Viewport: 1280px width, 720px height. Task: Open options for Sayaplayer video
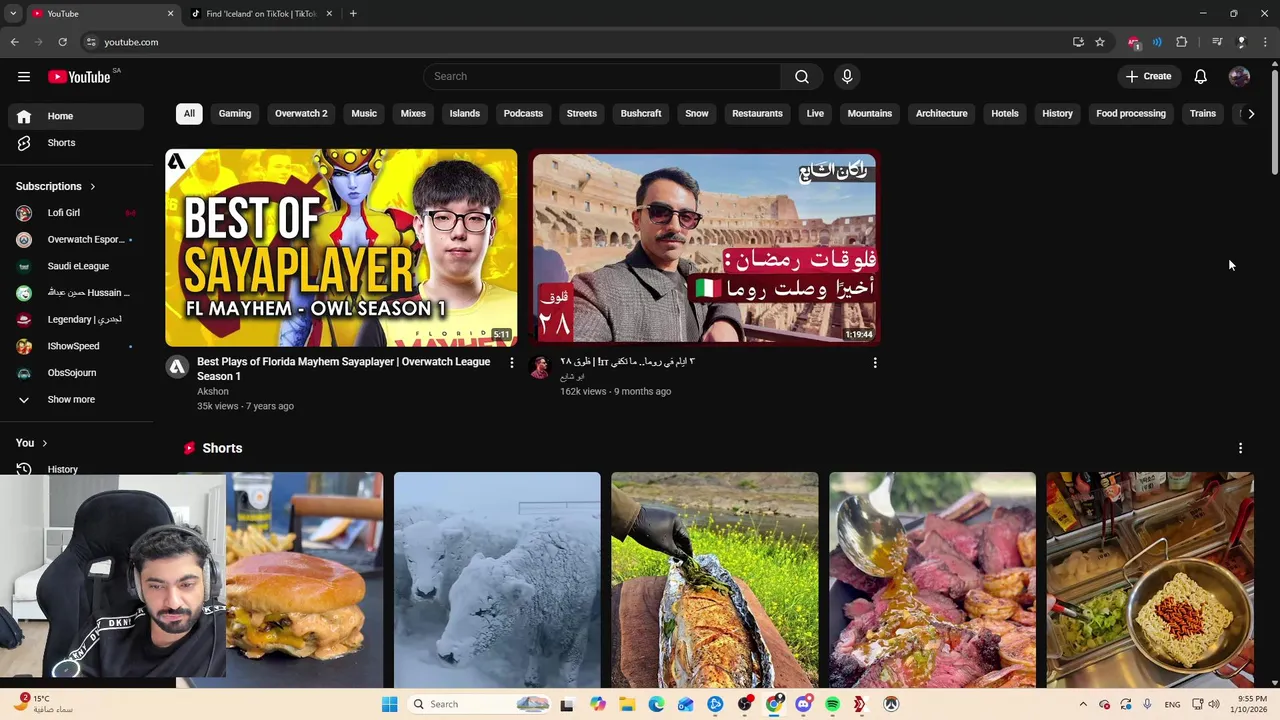click(511, 363)
